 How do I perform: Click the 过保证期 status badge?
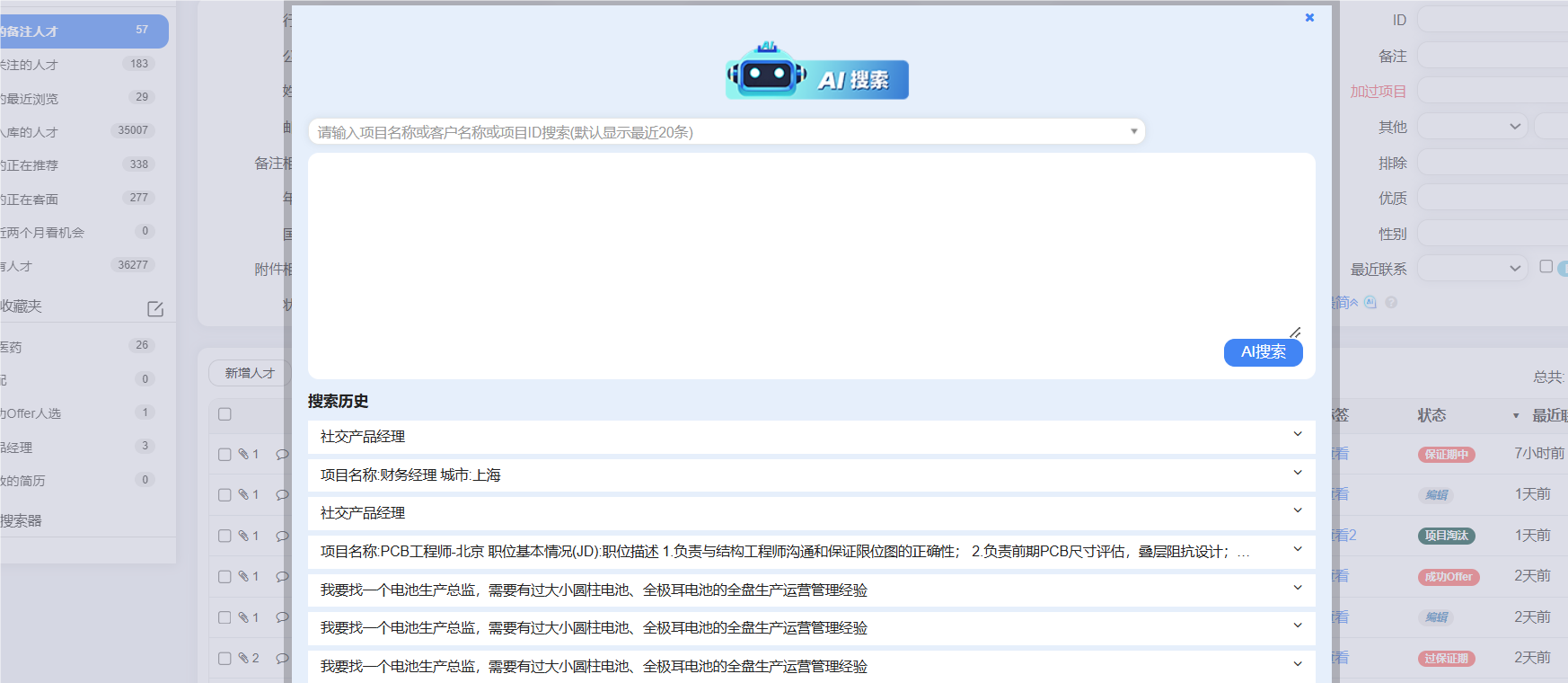pyautogui.click(x=1446, y=659)
